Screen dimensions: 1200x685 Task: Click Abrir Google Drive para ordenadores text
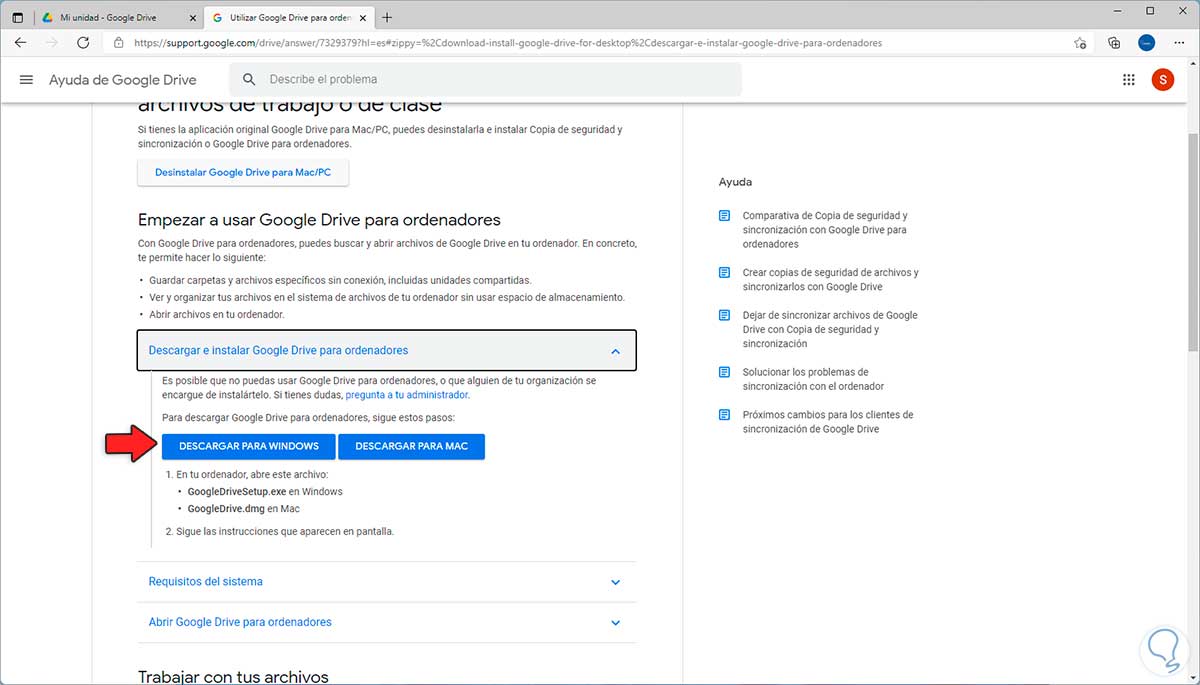tap(240, 622)
